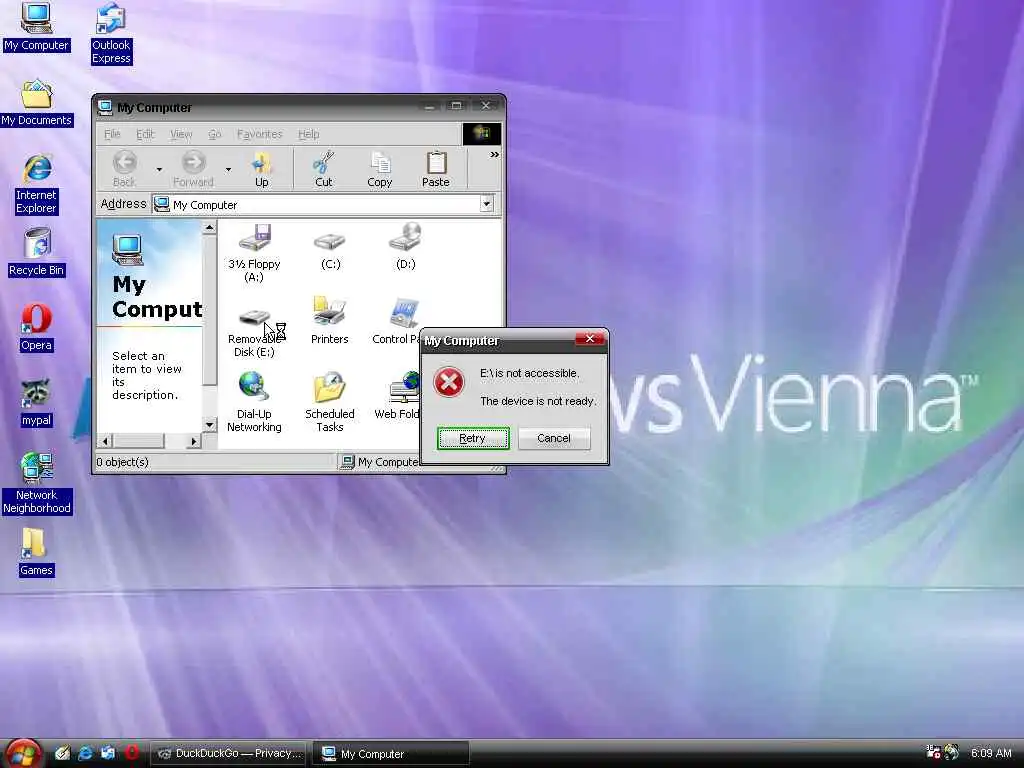Open the Games desktop folder
This screenshot has height=768, width=1024.
tap(36, 552)
